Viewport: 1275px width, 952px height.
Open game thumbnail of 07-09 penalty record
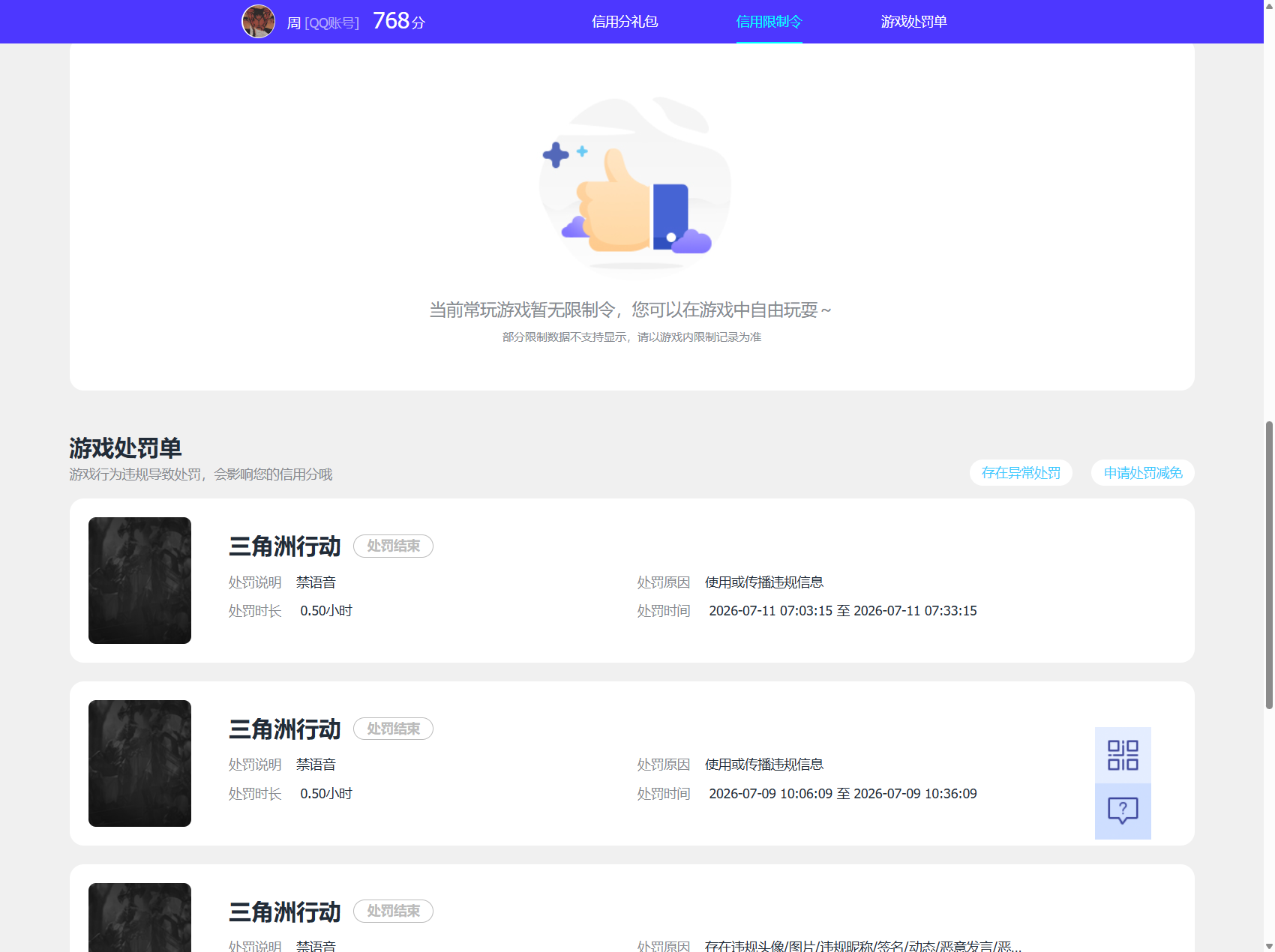[139, 763]
